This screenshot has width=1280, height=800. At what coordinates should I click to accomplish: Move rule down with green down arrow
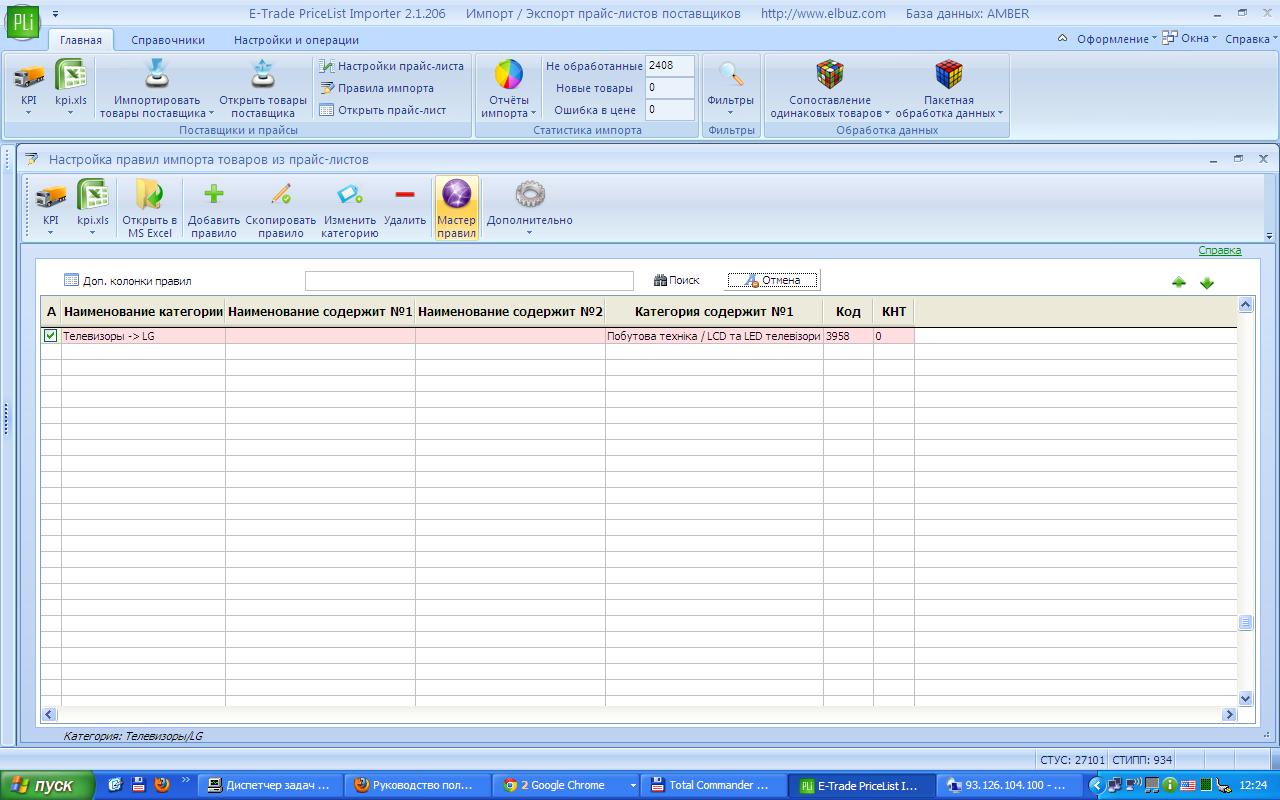1207,283
